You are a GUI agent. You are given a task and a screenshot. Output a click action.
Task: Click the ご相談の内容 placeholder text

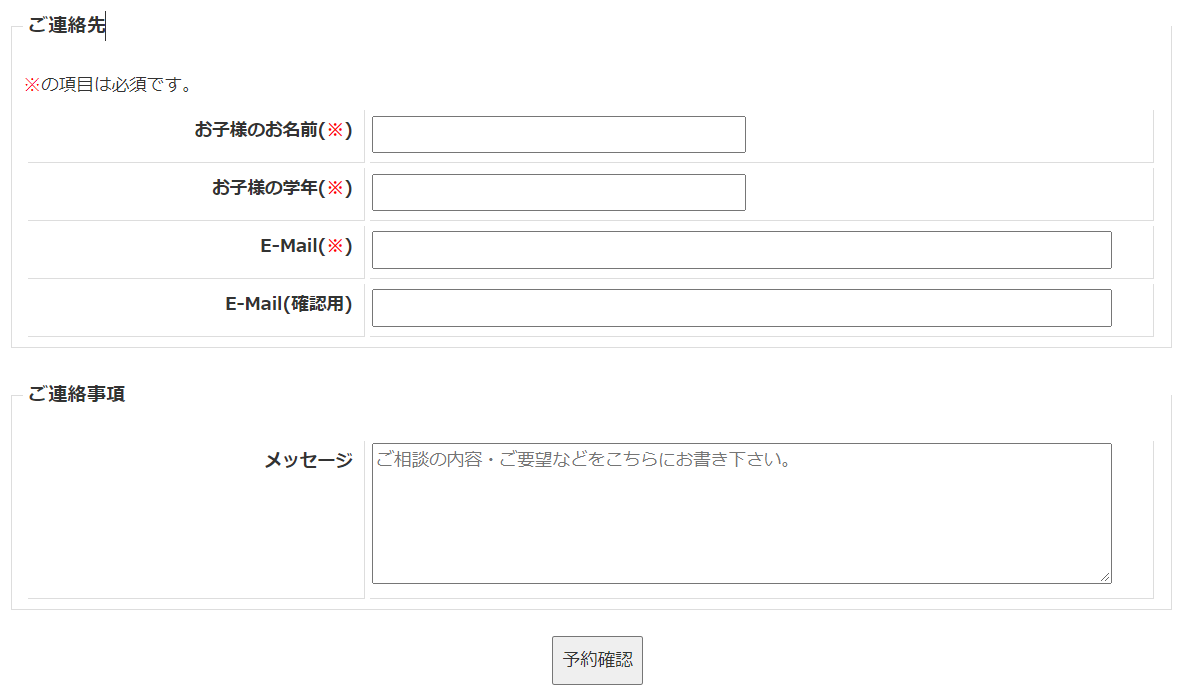584,460
